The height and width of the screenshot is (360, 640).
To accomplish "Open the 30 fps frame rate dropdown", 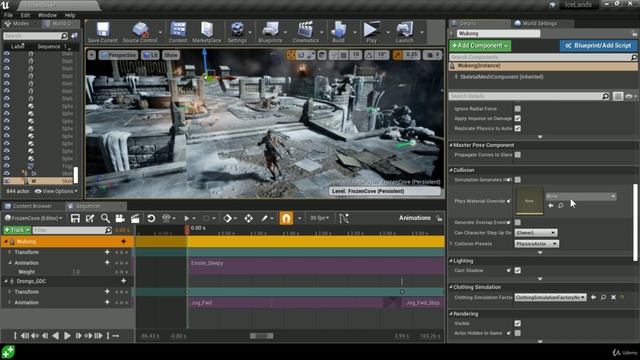I will pos(319,218).
